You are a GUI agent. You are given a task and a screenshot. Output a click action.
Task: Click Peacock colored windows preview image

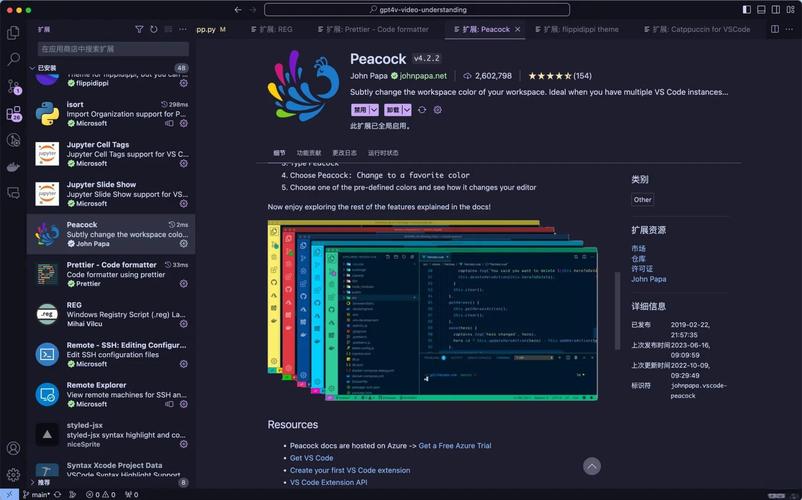pos(433,310)
